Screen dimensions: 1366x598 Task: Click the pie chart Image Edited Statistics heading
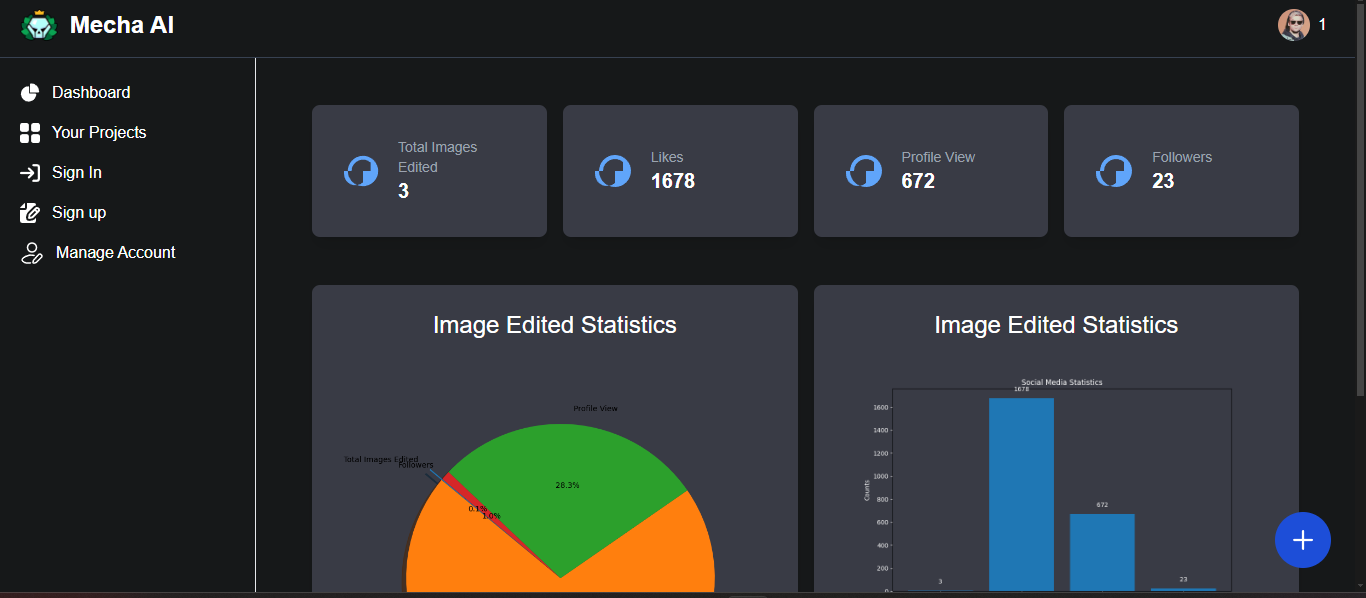pyautogui.click(x=555, y=325)
